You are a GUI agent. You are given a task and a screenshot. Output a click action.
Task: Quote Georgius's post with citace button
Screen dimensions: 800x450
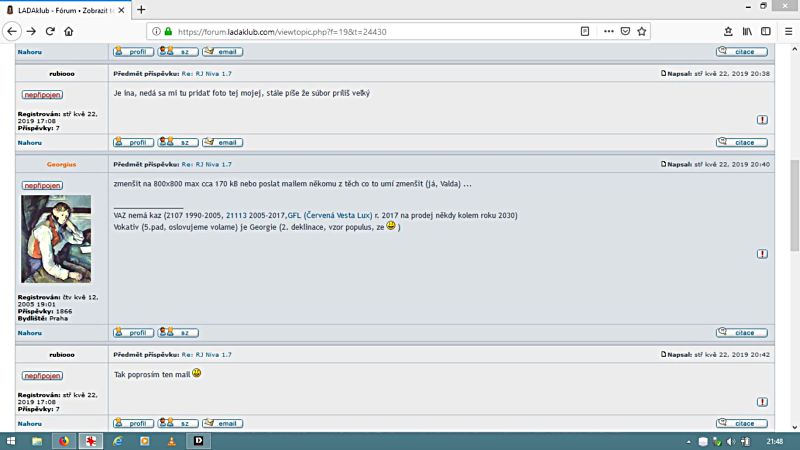tap(741, 333)
